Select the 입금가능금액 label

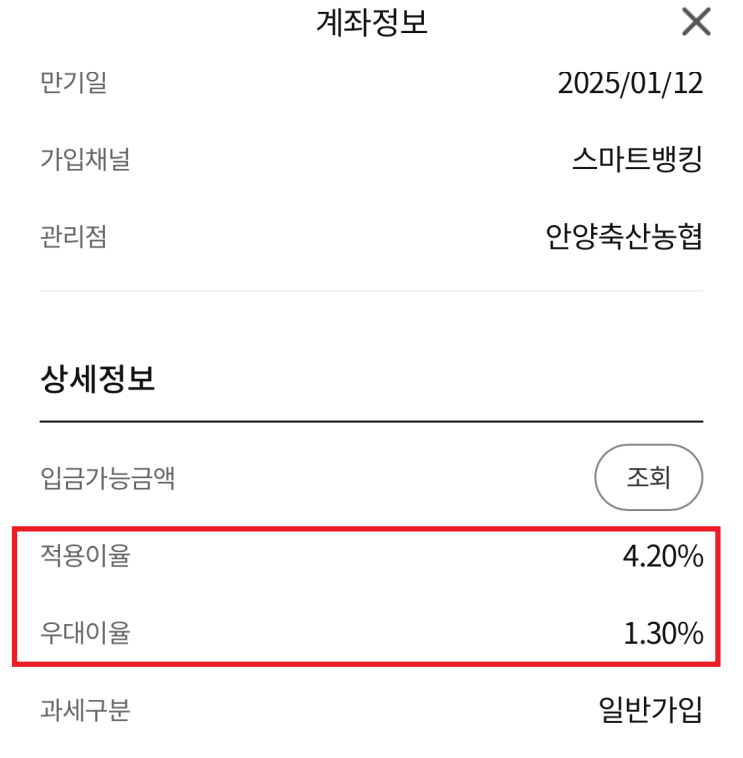107,478
